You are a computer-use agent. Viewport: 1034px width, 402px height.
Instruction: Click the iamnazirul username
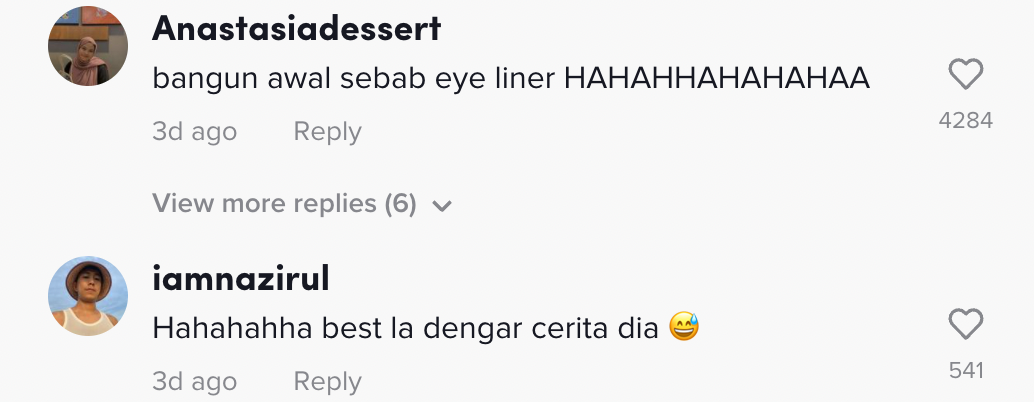coord(240,279)
